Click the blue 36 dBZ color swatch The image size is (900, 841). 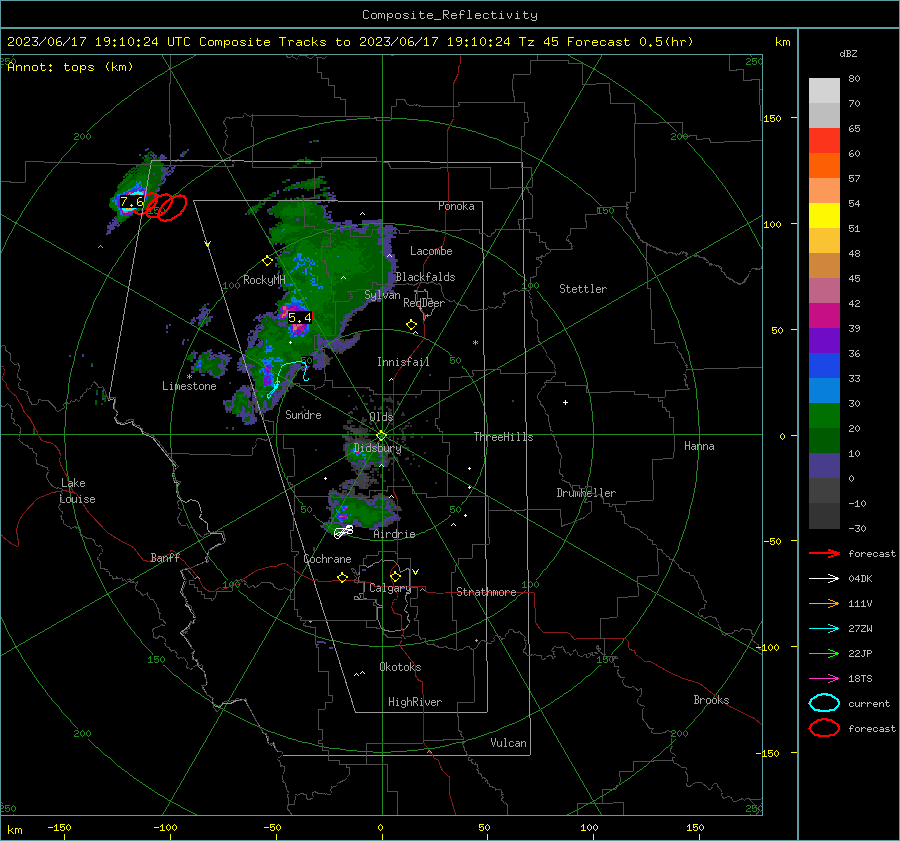(824, 365)
